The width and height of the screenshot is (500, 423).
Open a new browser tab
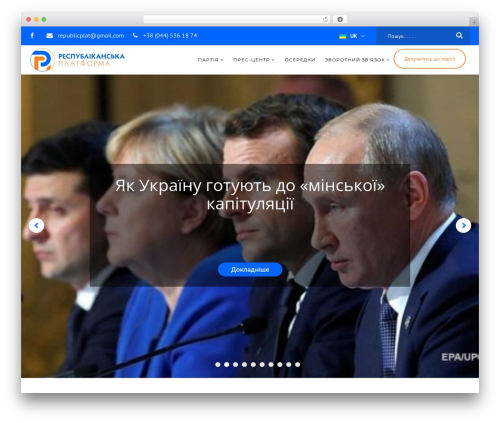point(474,22)
